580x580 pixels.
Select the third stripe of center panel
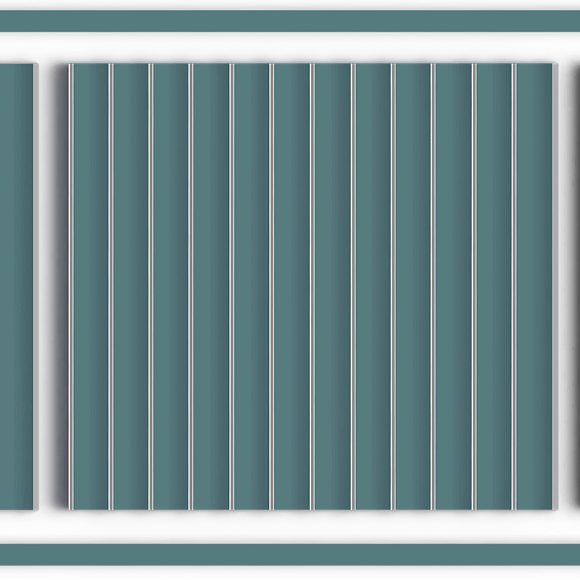(171, 287)
